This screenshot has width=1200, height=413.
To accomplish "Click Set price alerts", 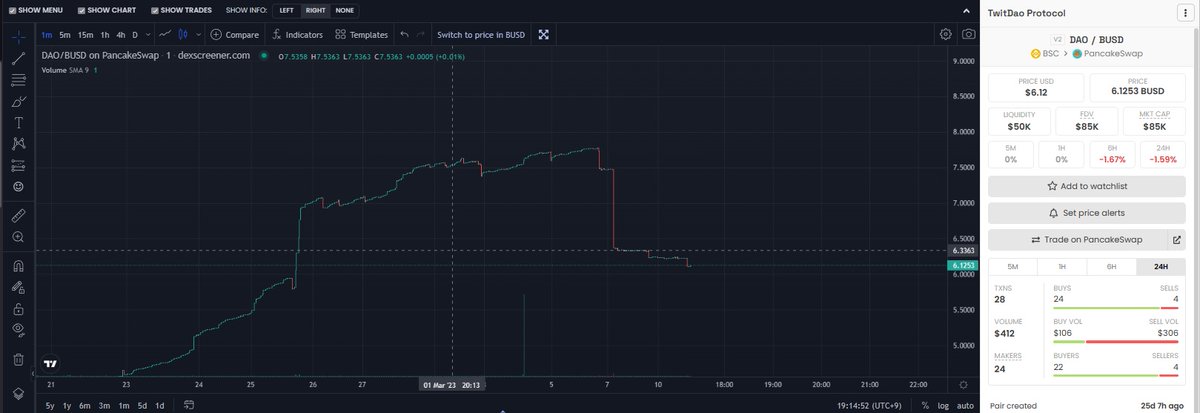I will [x=1087, y=213].
